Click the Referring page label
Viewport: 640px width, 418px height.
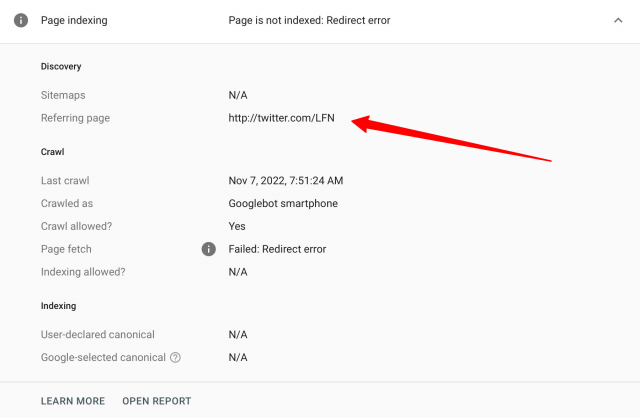pyautogui.click(x=75, y=118)
